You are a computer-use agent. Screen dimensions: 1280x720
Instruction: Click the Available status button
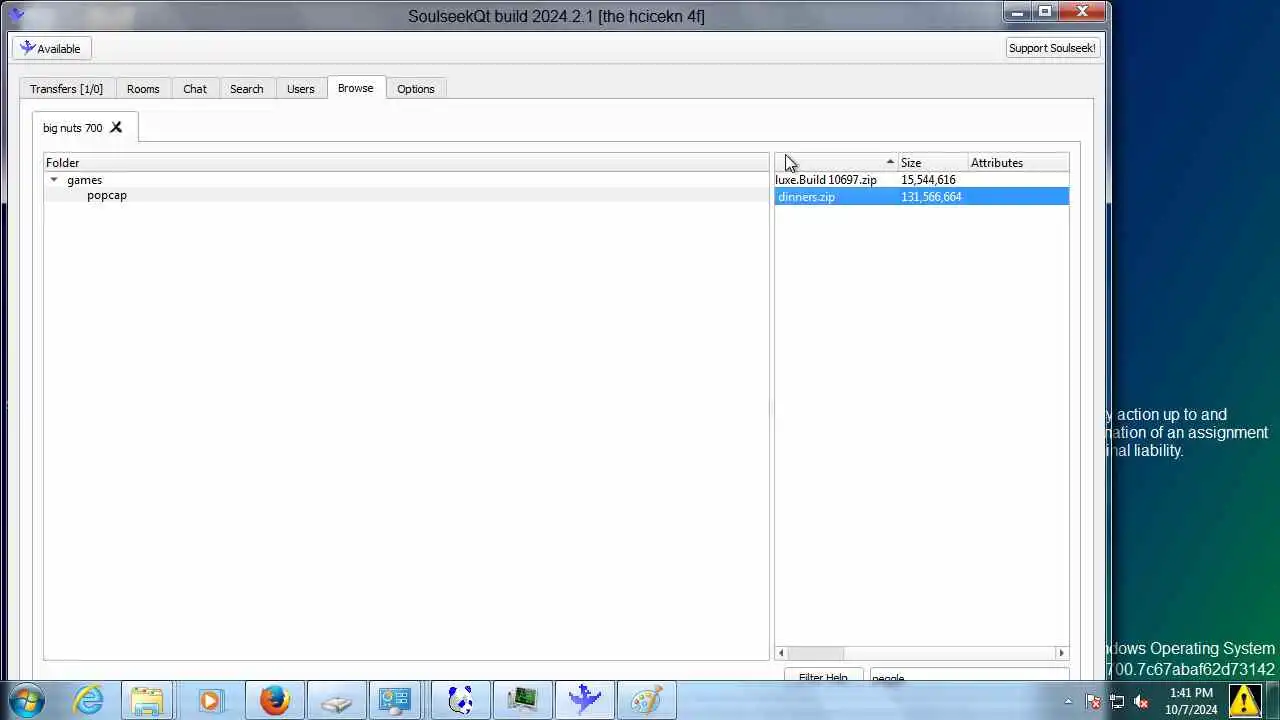[x=52, y=48]
